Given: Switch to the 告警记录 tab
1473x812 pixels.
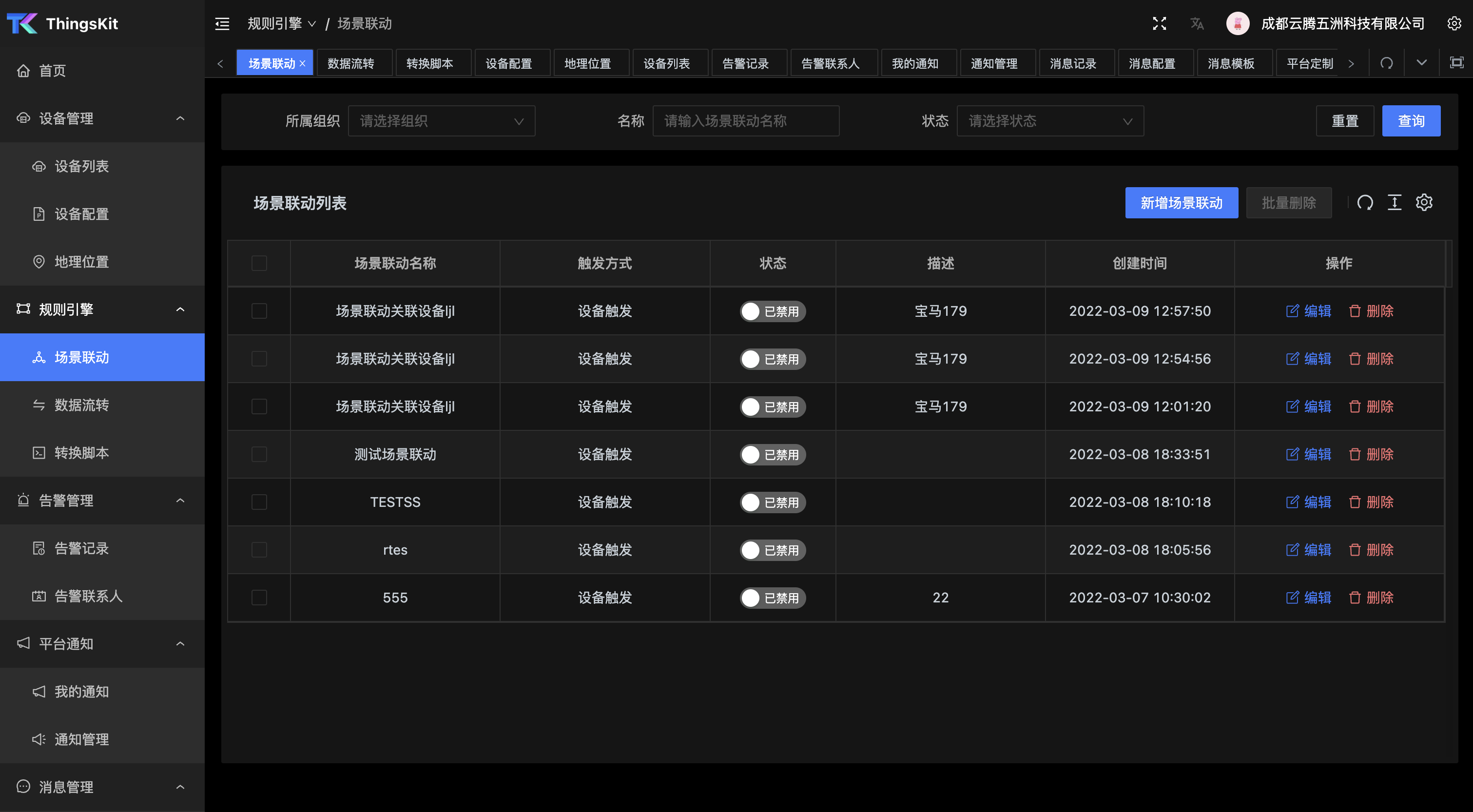Looking at the screenshot, I should click(x=749, y=63).
